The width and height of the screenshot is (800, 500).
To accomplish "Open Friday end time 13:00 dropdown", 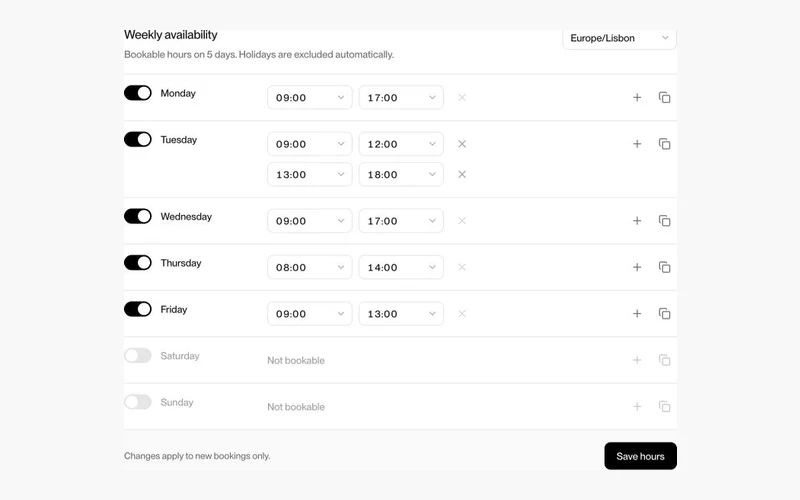I will (401, 314).
